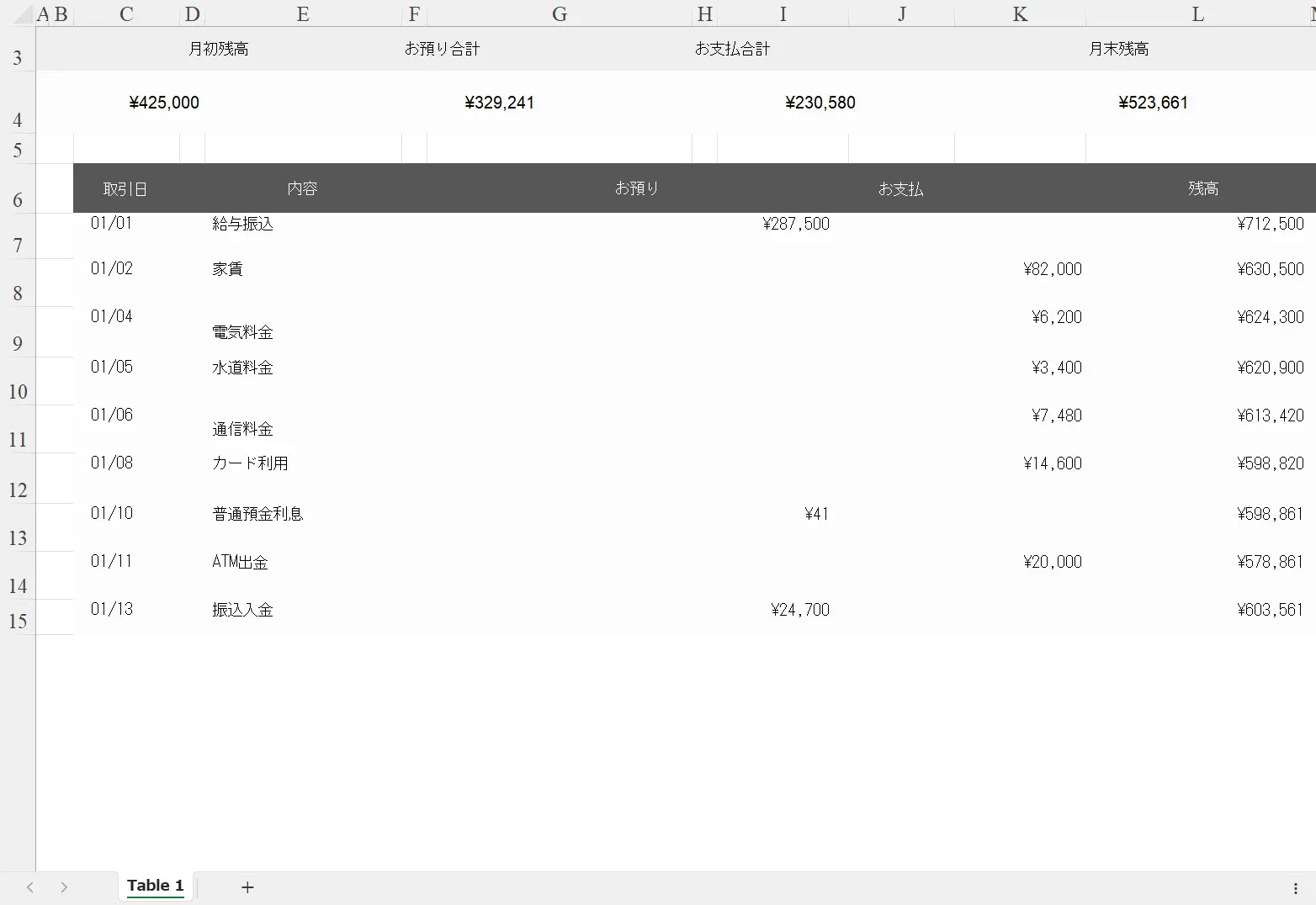Select the ¥329,241 deposits total cell

pos(499,103)
